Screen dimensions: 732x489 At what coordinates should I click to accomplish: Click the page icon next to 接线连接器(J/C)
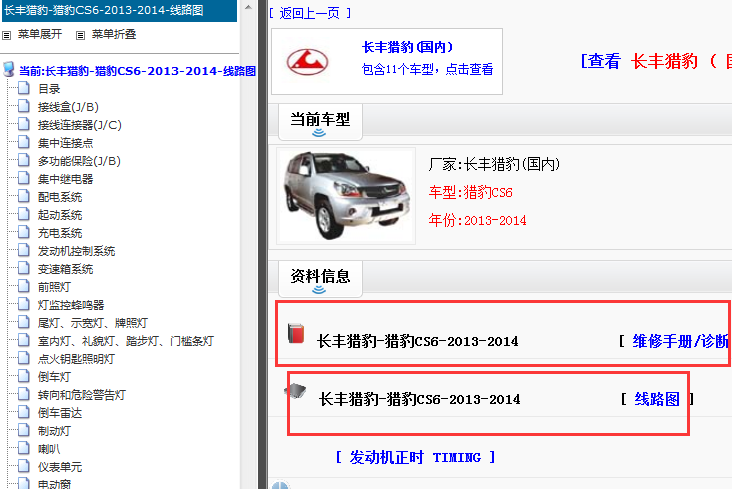pos(24,124)
